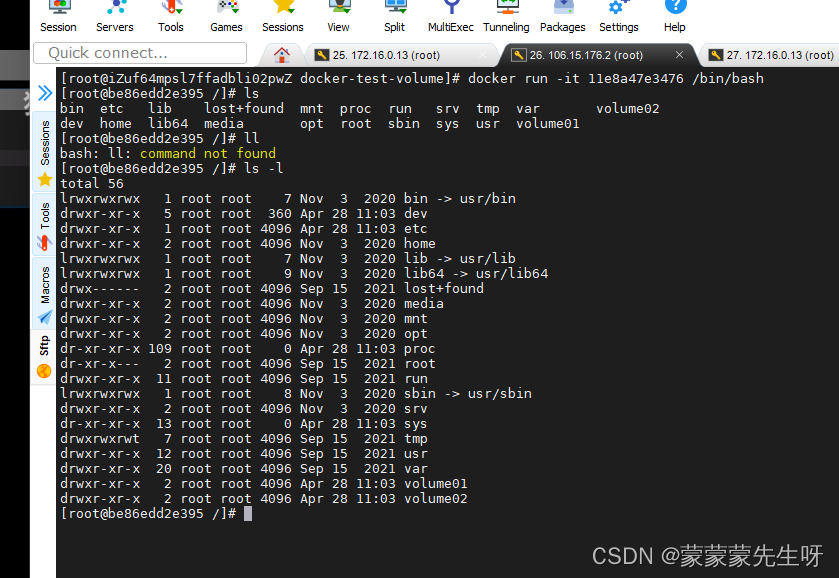The height and width of the screenshot is (578, 839).
Task: Click the 'drwxrwxrwt' permissions of tmp
Action: (100, 439)
